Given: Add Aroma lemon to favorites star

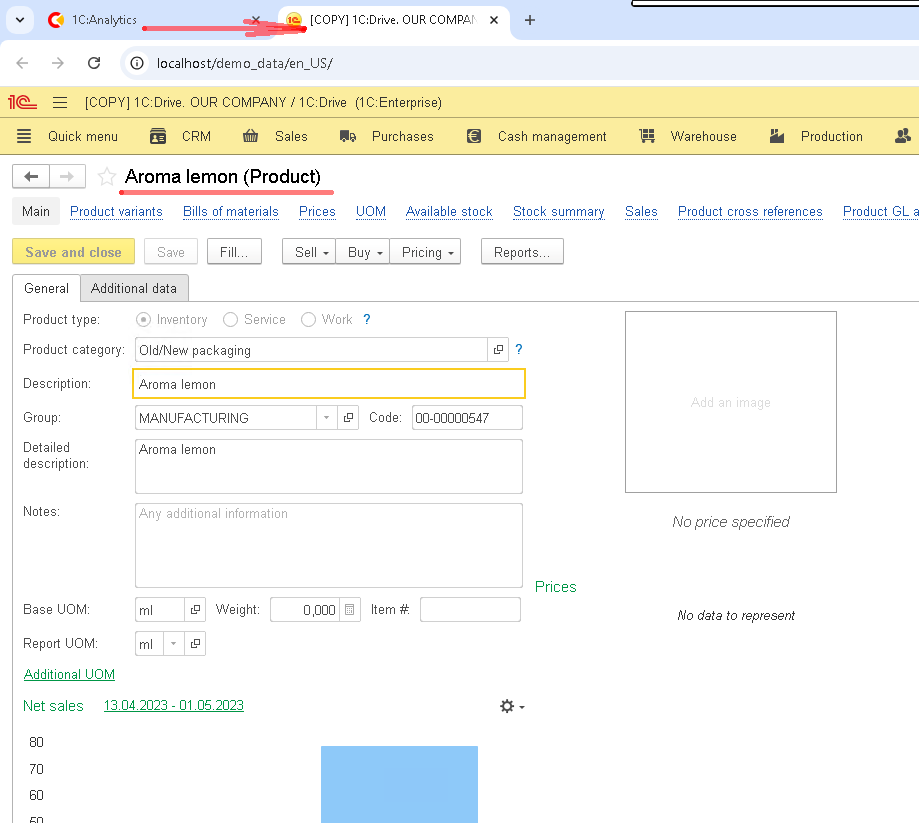Looking at the screenshot, I should [107, 177].
